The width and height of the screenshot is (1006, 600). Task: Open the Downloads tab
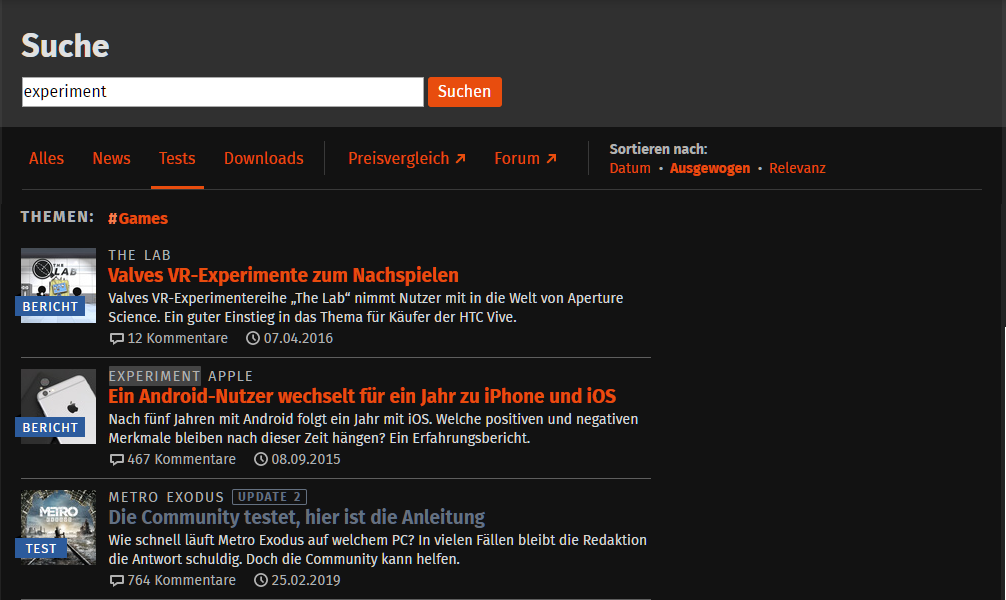coord(264,159)
